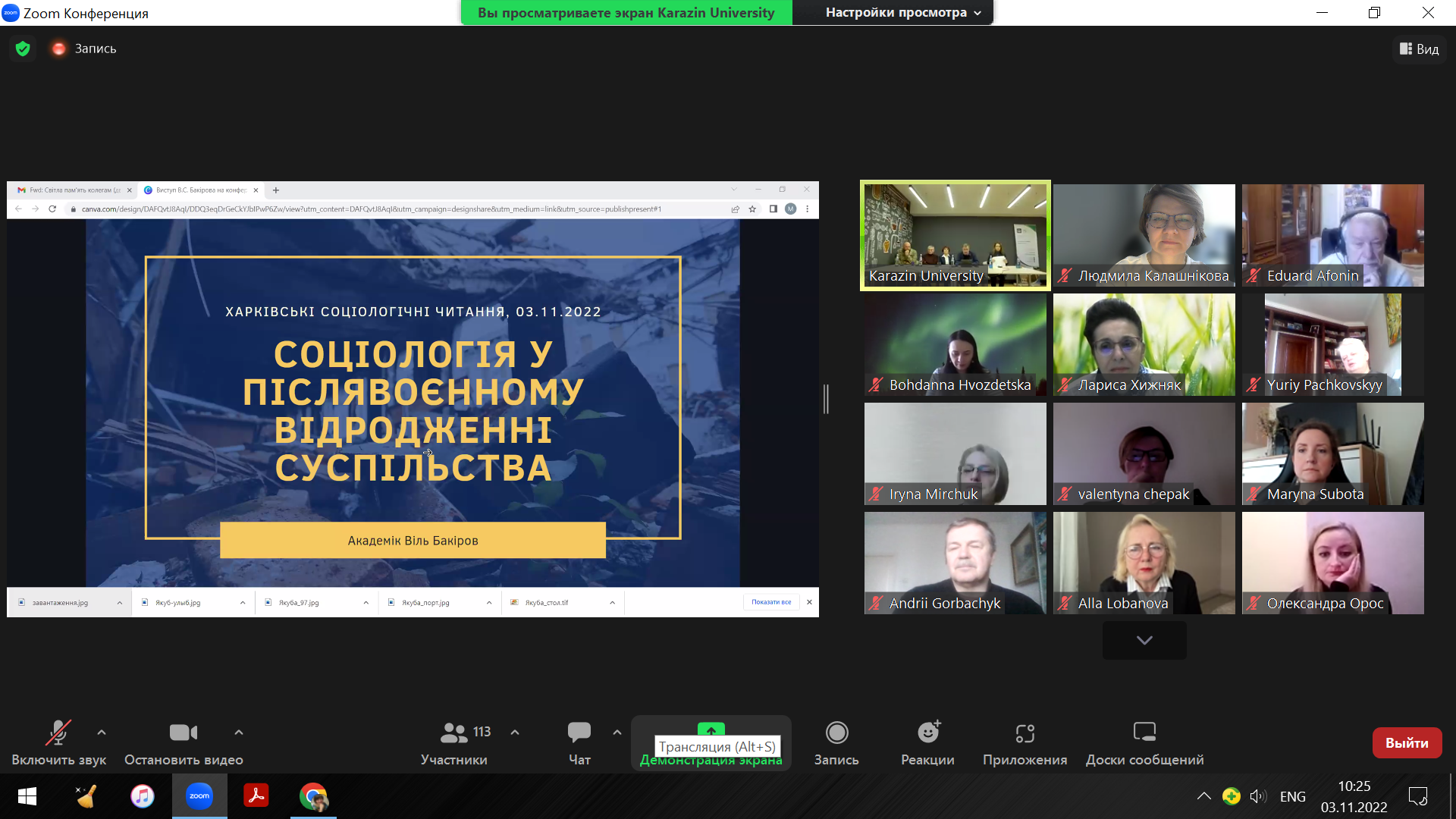Viewport: 1456px width, 819px height.
Task: Open the Participants panel icon
Action: click(454, 733)
